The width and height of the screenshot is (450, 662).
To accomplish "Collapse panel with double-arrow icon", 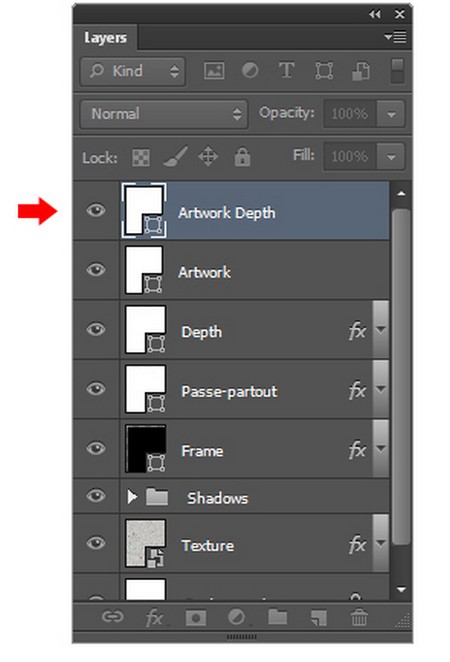I will 374,14.
